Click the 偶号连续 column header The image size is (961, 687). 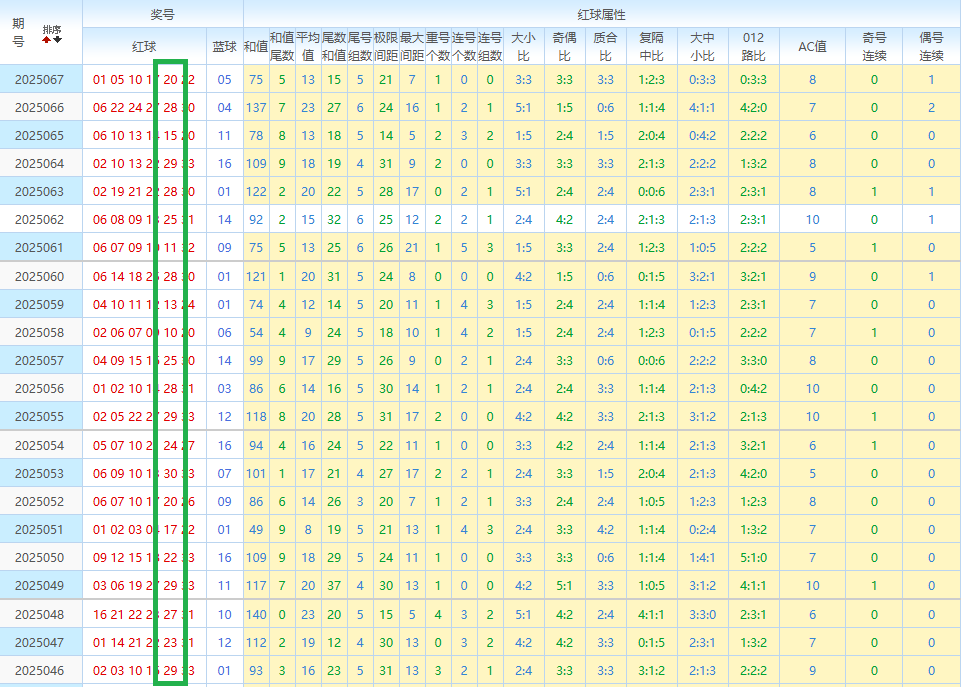[931, 46]
